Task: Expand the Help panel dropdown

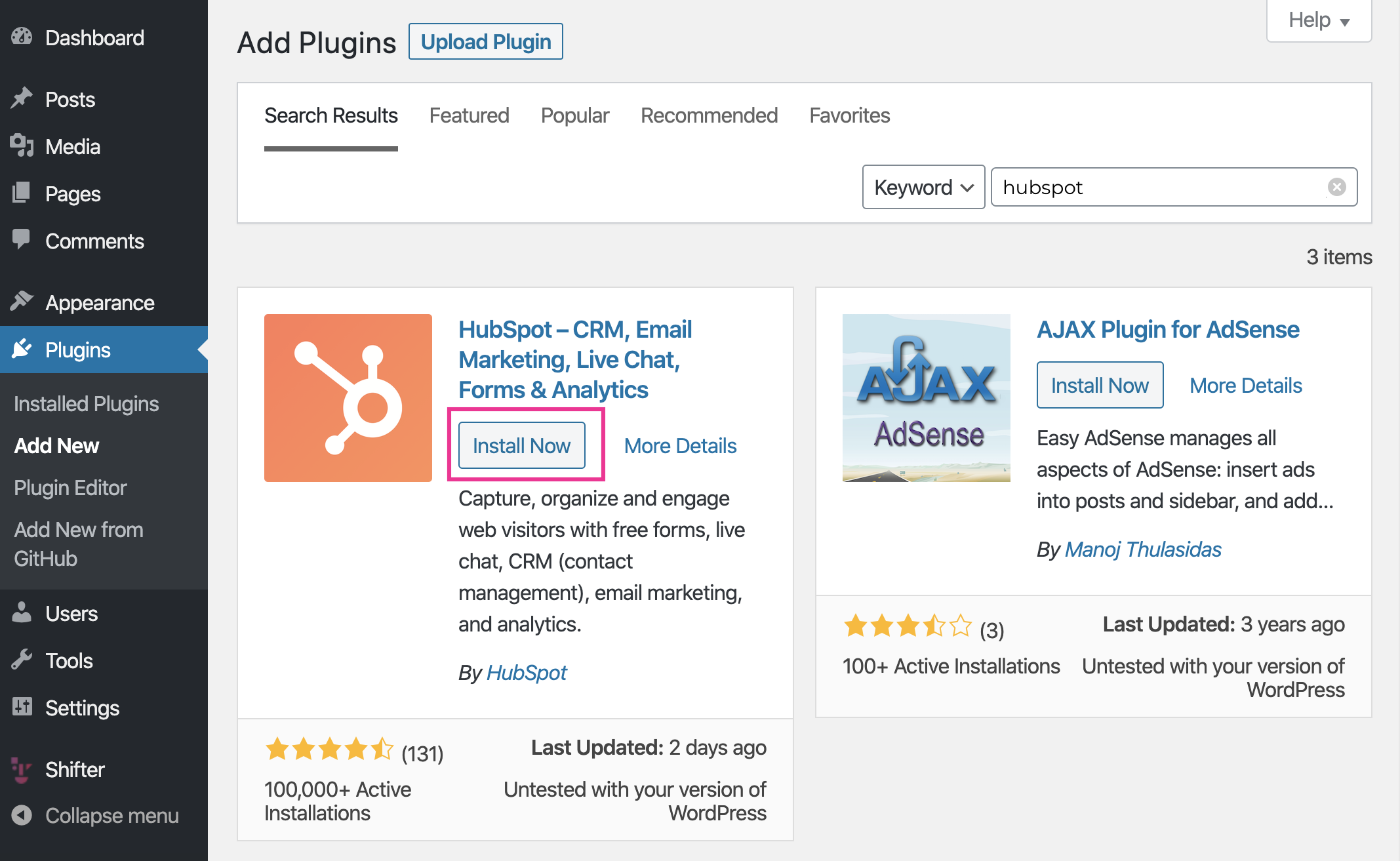Action: (x=1319, y=20)
